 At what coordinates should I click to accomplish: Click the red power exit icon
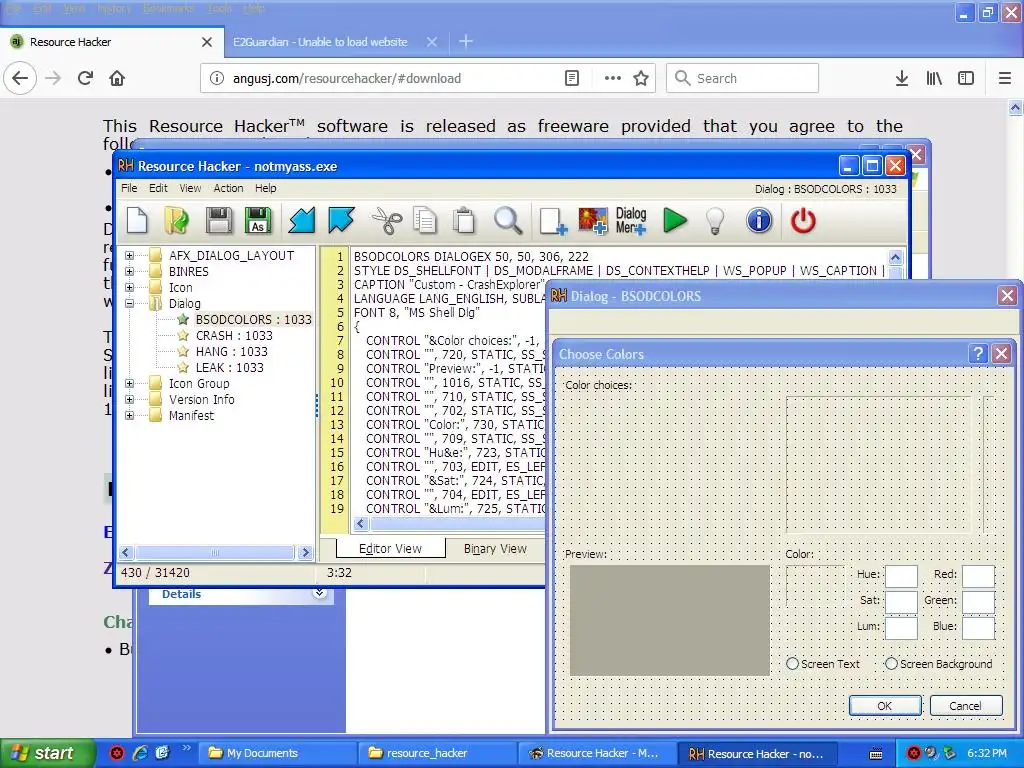click(803, 221)
